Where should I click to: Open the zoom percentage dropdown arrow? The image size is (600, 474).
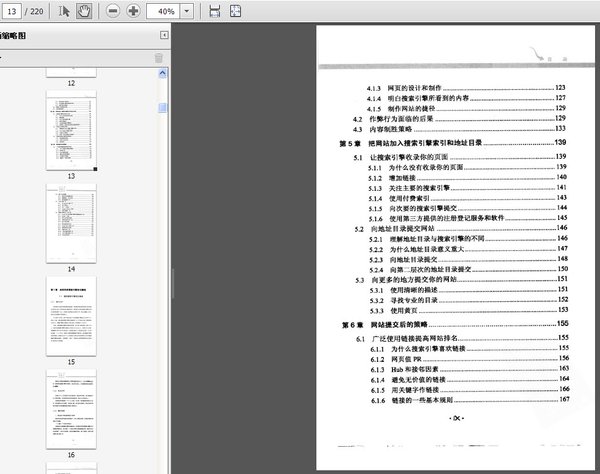[x=187, y=11]
